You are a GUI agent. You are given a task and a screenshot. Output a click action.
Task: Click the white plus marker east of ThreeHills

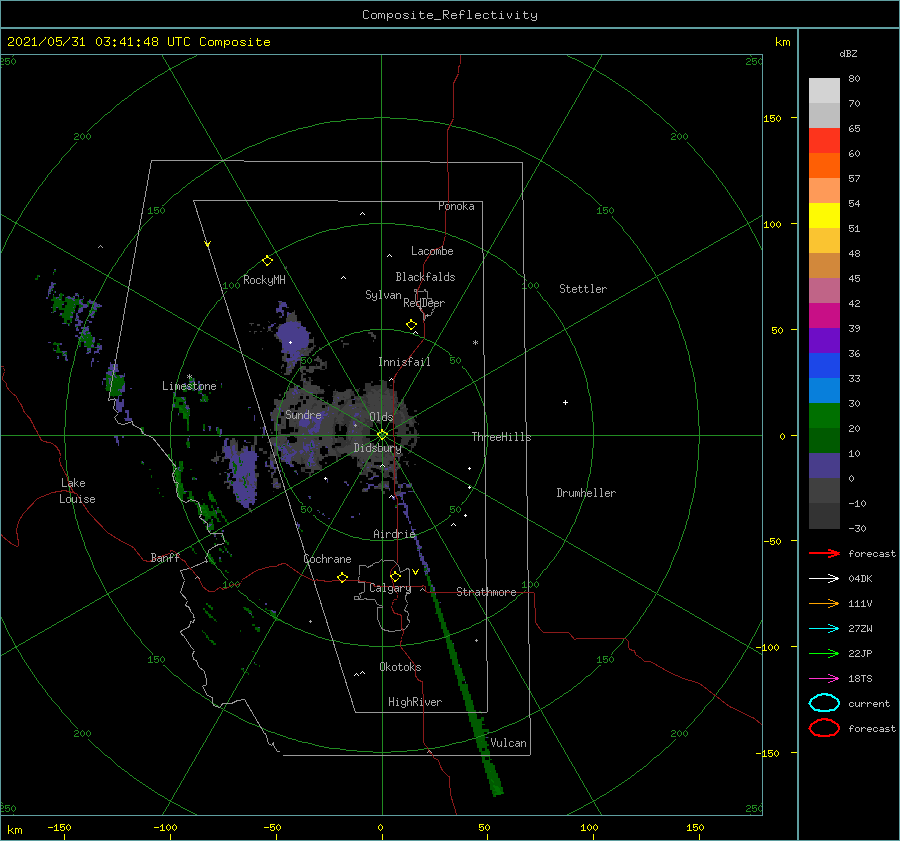pyautogui.click(x=565, y=402)
